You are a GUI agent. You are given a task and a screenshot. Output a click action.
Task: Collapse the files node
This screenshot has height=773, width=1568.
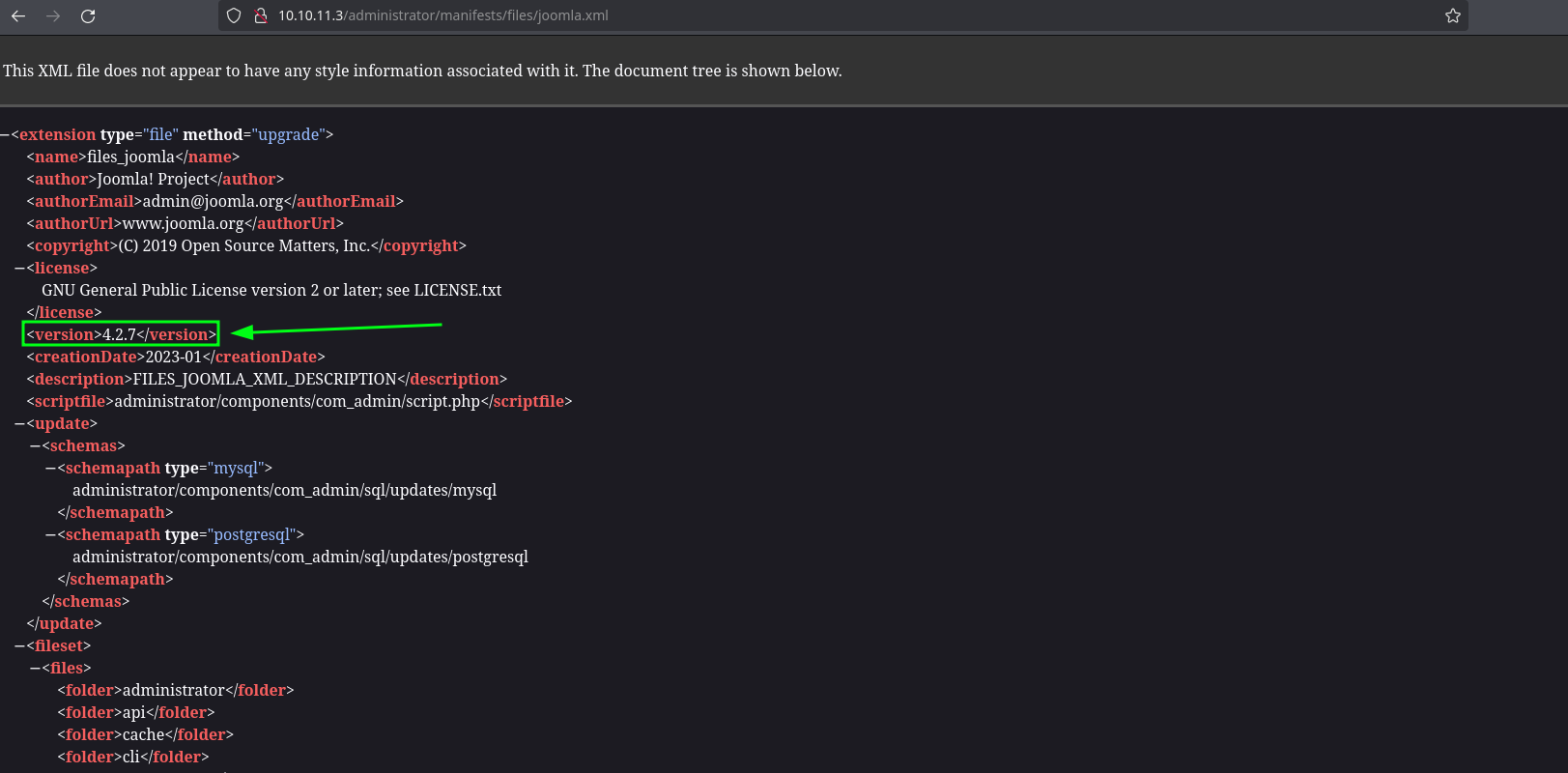point(36,668)
